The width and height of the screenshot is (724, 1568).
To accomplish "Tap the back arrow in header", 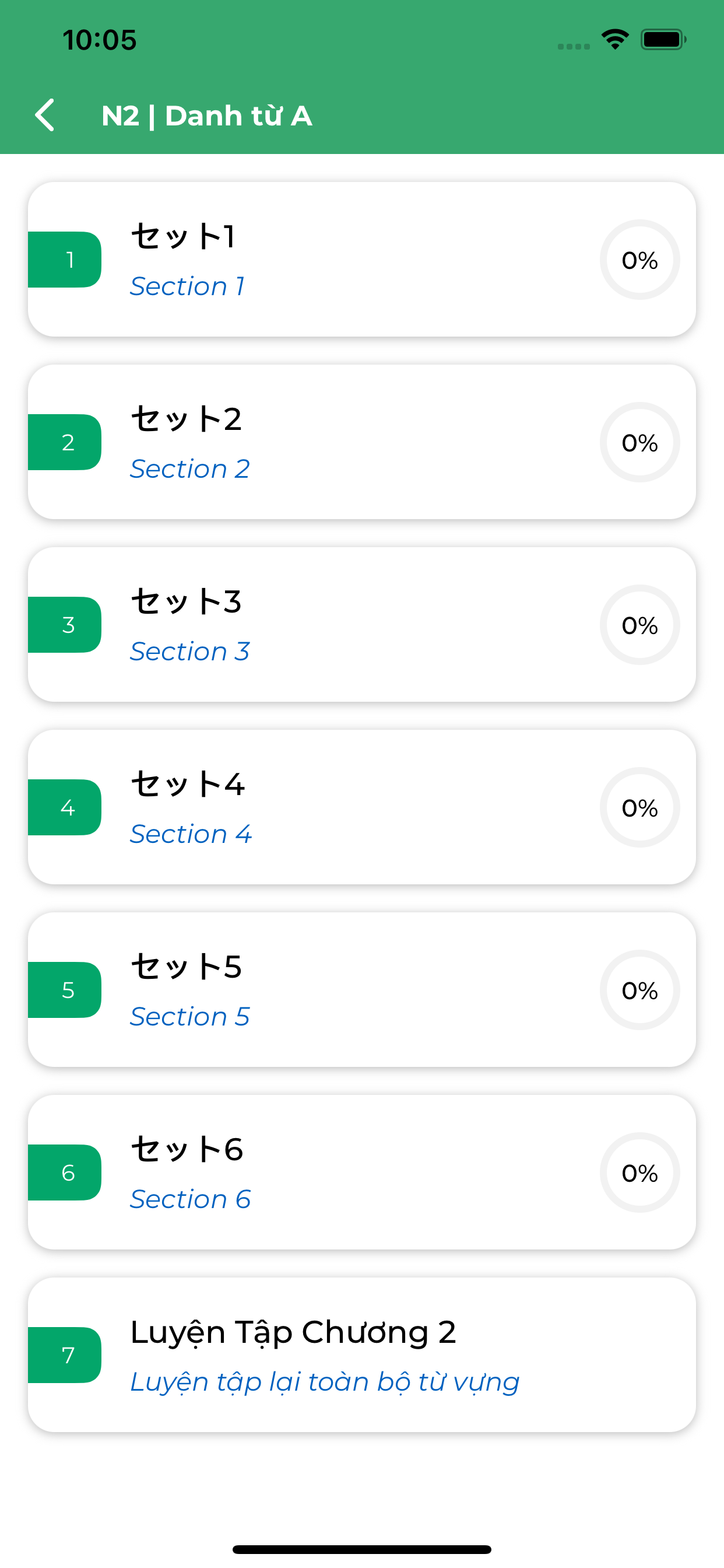I will pyautogui.click(x=44, y=115).
